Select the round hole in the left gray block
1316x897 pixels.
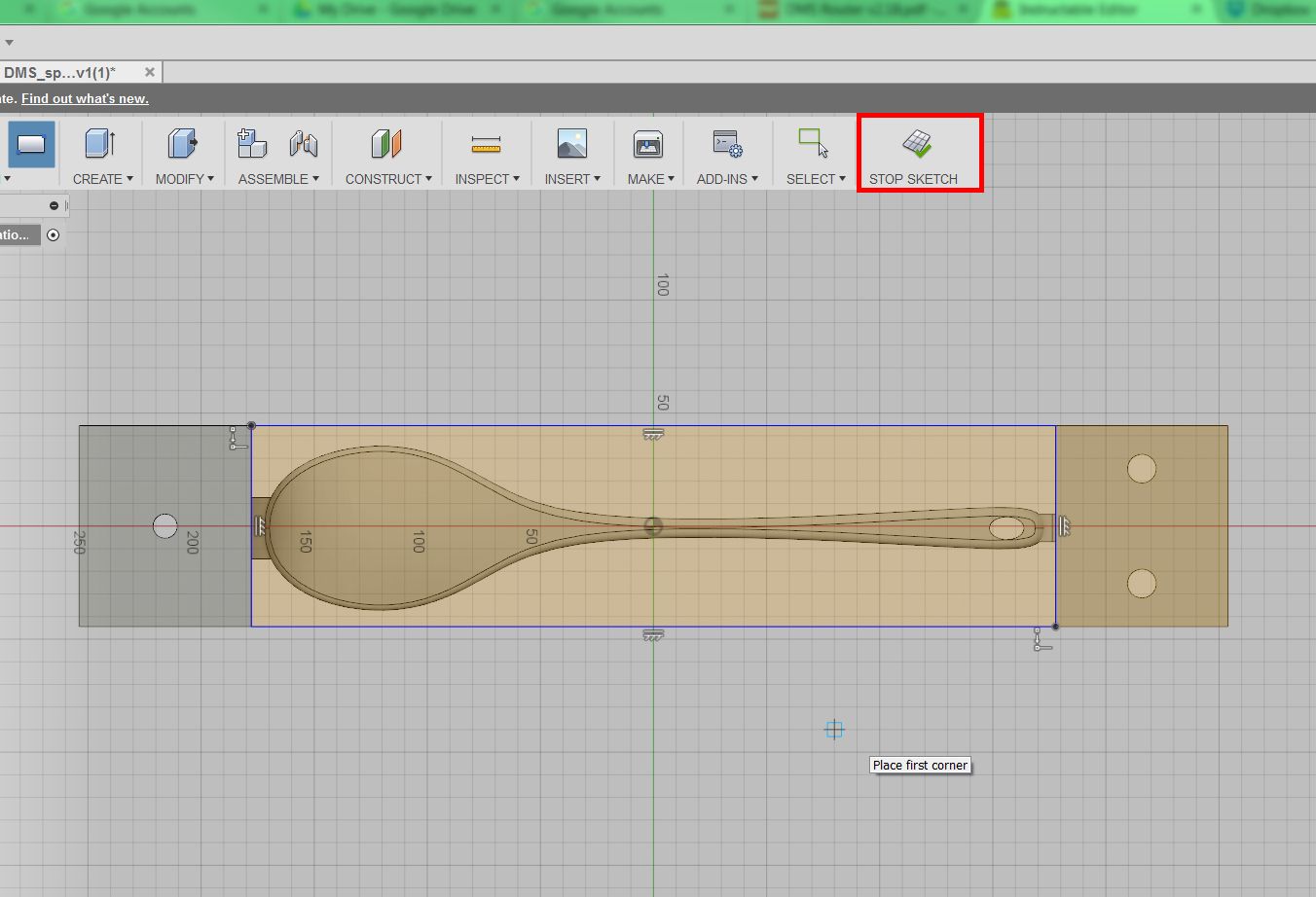pos(165,526)
